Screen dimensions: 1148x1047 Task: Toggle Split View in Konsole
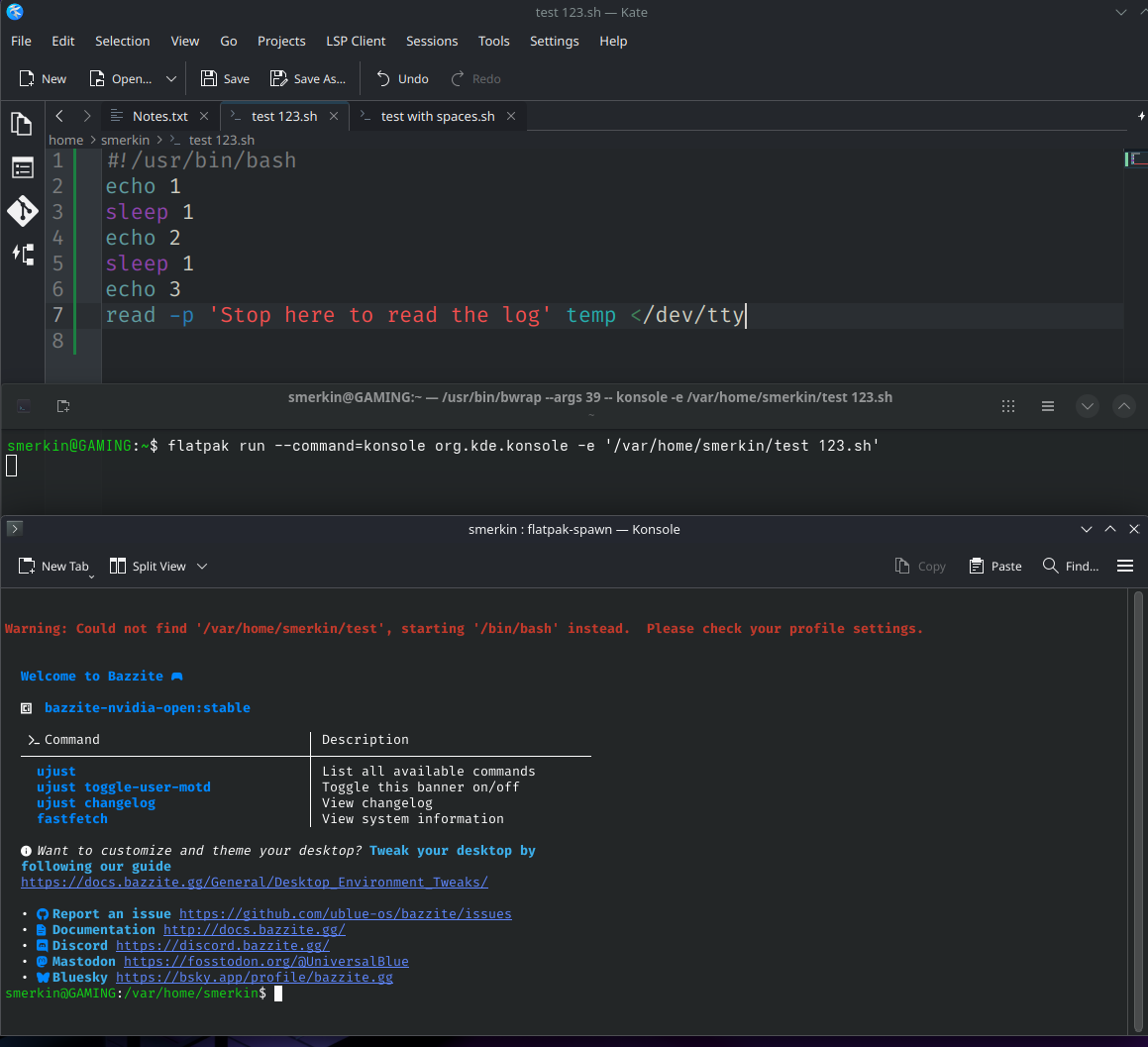[148, 567]
